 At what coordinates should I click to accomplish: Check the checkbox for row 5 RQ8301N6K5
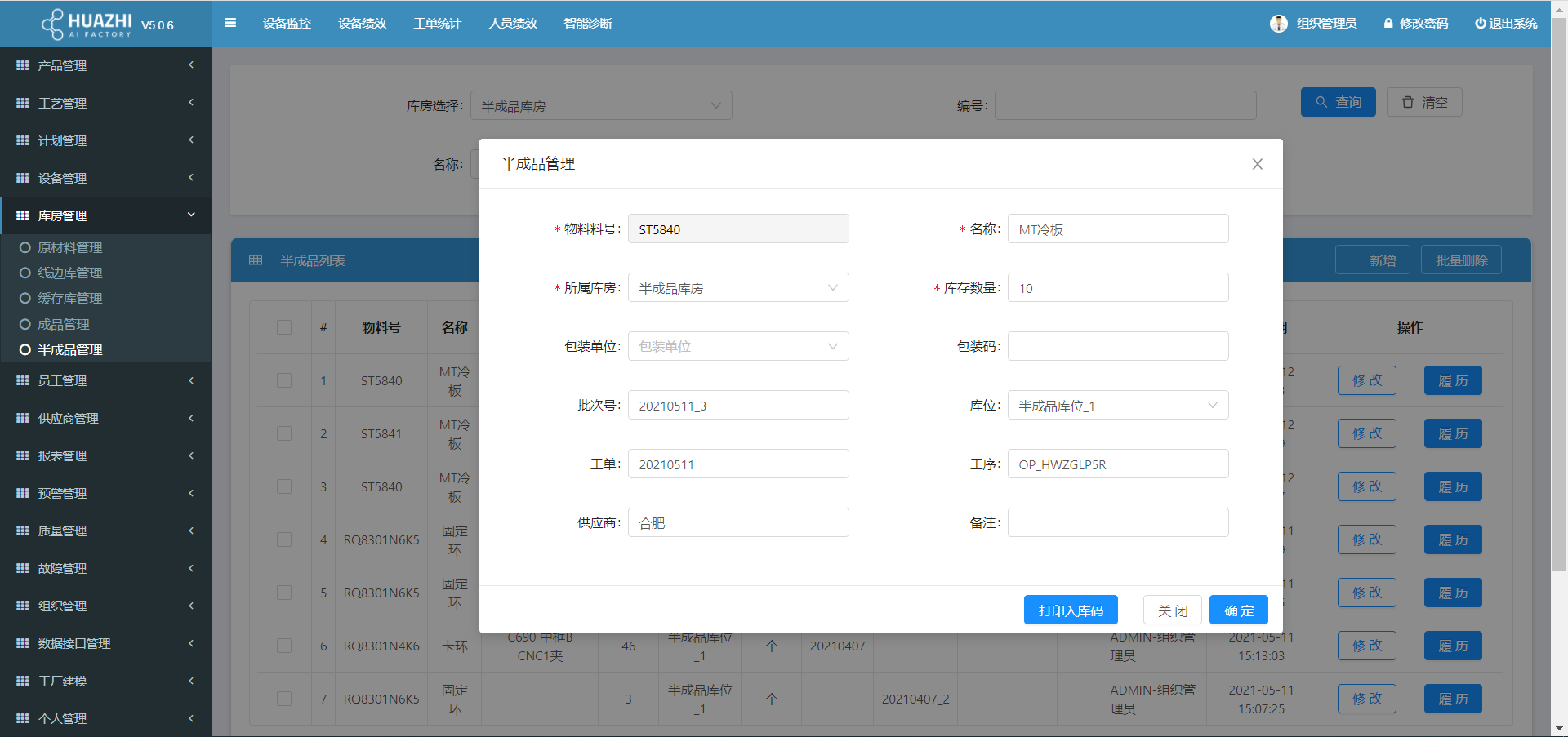[284, 593]
